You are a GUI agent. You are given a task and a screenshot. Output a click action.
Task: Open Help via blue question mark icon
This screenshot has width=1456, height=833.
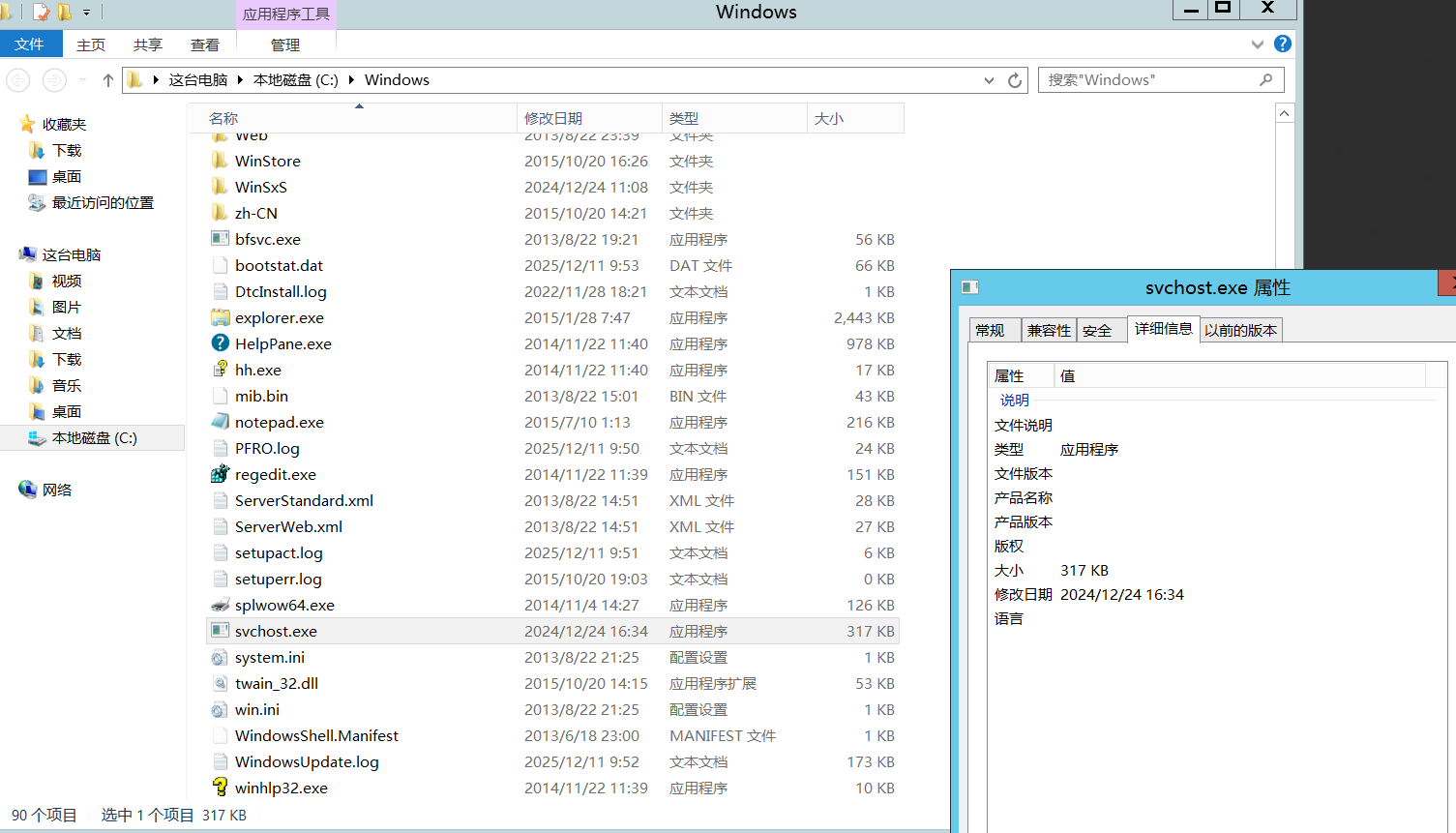coord(1283,44)
